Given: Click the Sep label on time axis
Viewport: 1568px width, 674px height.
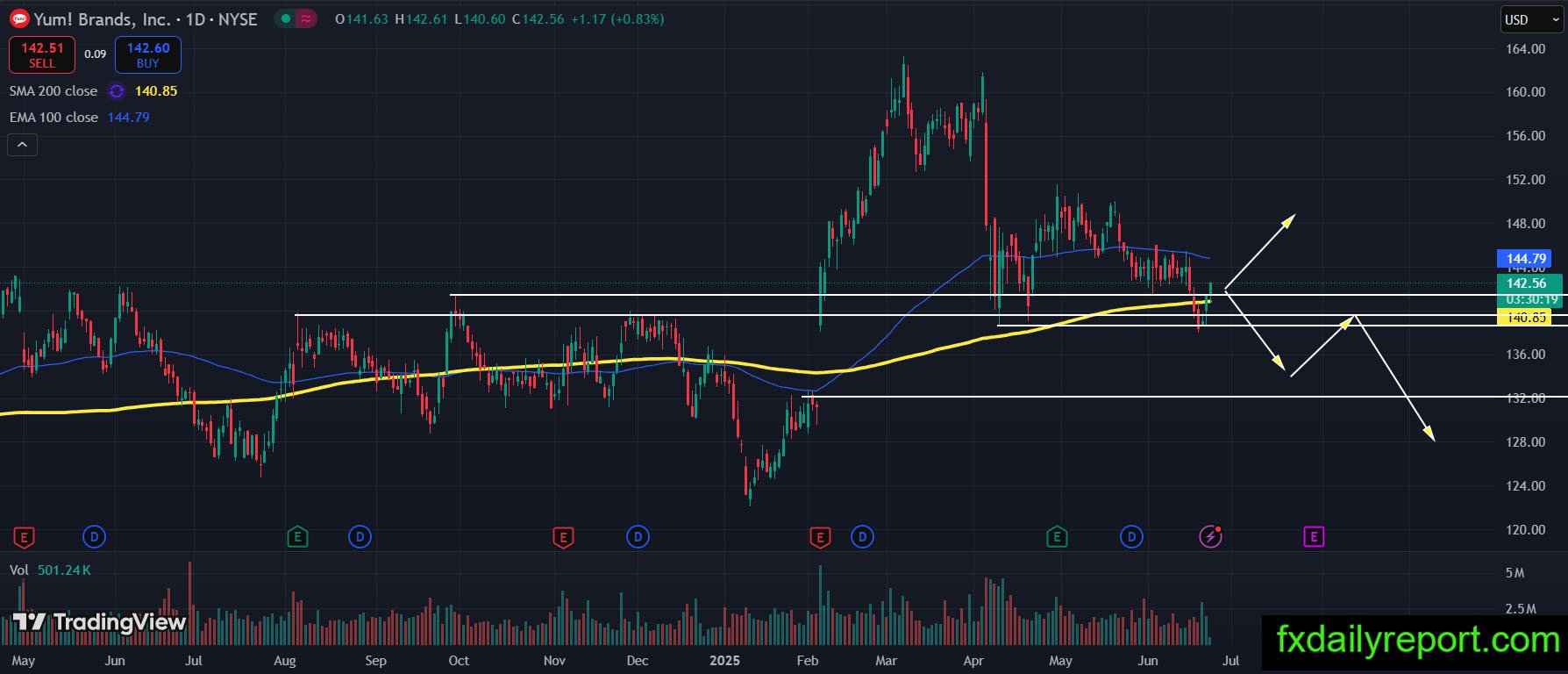Looking at the screenshot, I should 375,661.
